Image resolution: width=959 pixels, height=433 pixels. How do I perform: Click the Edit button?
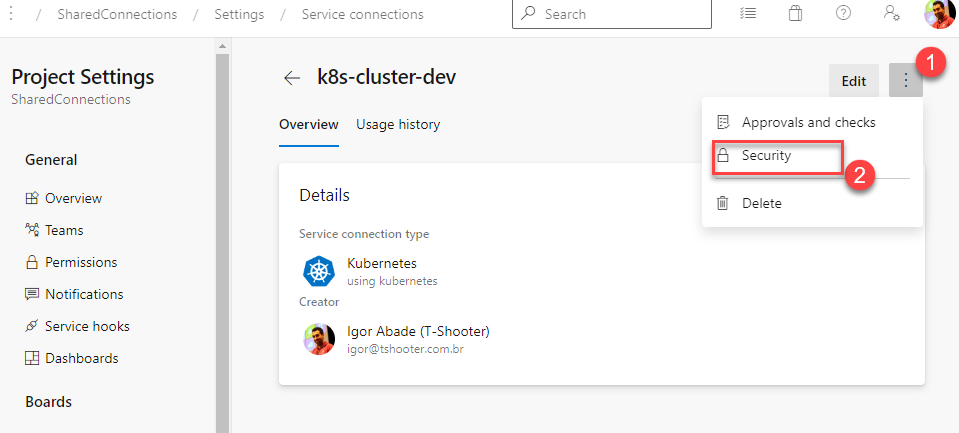tap(854, 81)
